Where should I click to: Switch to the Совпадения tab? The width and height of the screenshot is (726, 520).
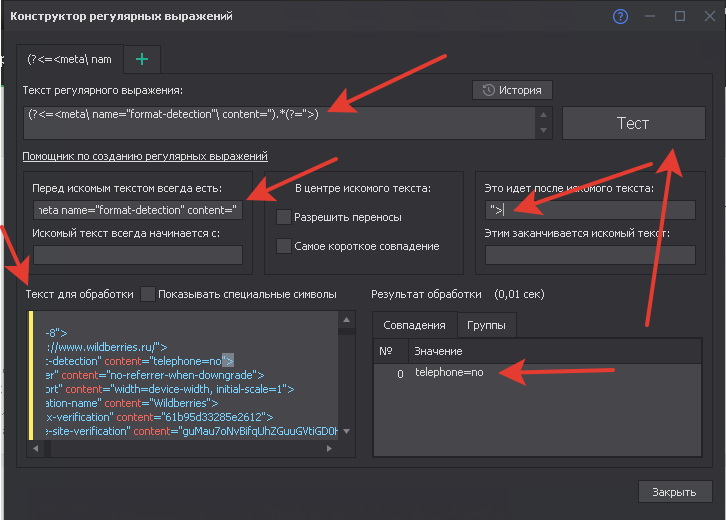tap(414, 325)
